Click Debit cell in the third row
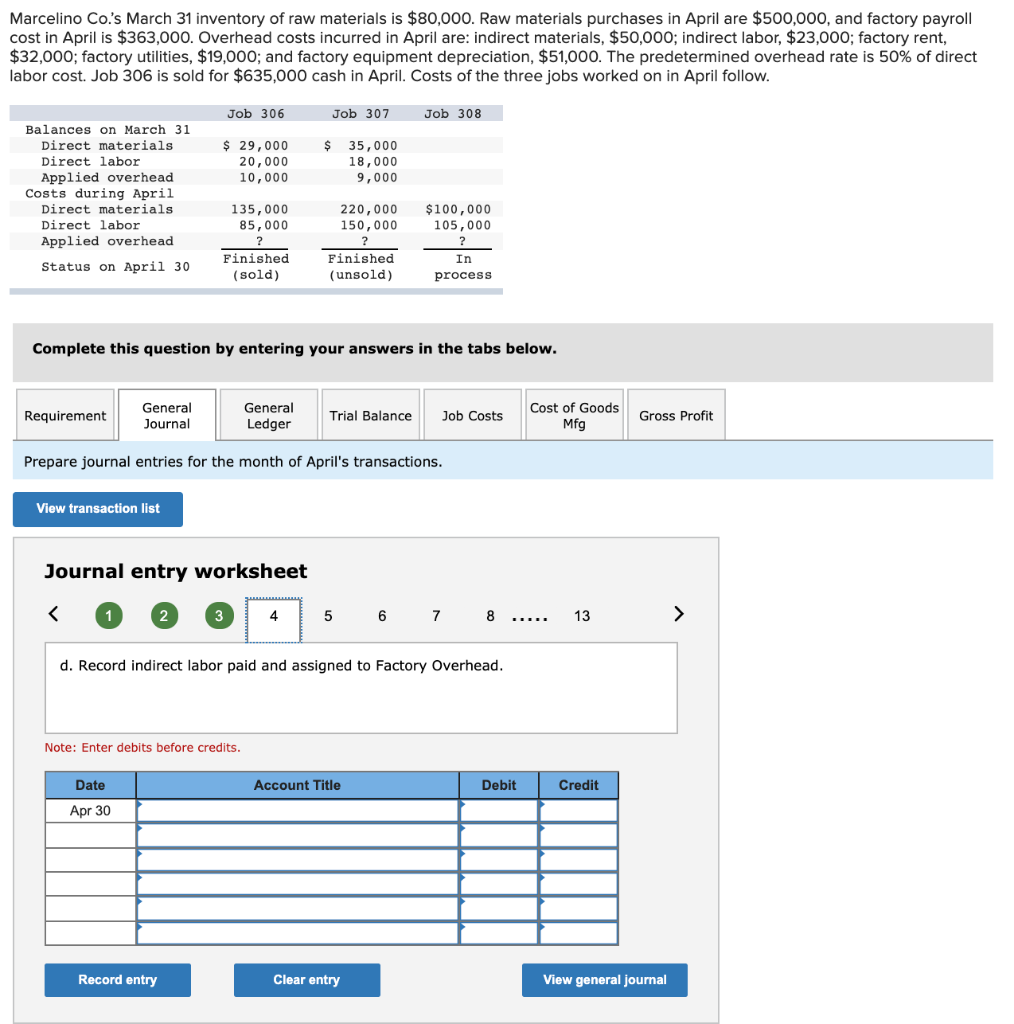This screenshot has height=1024, width=1014. [499, 860]
